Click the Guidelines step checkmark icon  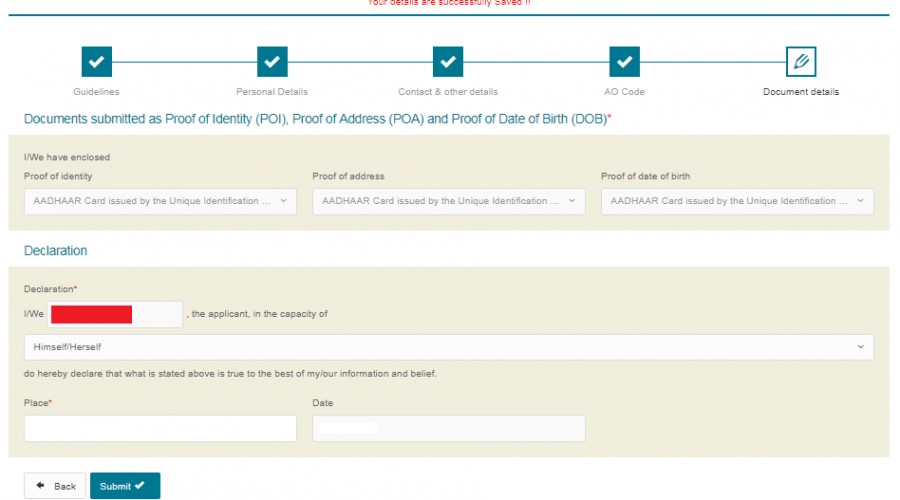tap(96, 61)
